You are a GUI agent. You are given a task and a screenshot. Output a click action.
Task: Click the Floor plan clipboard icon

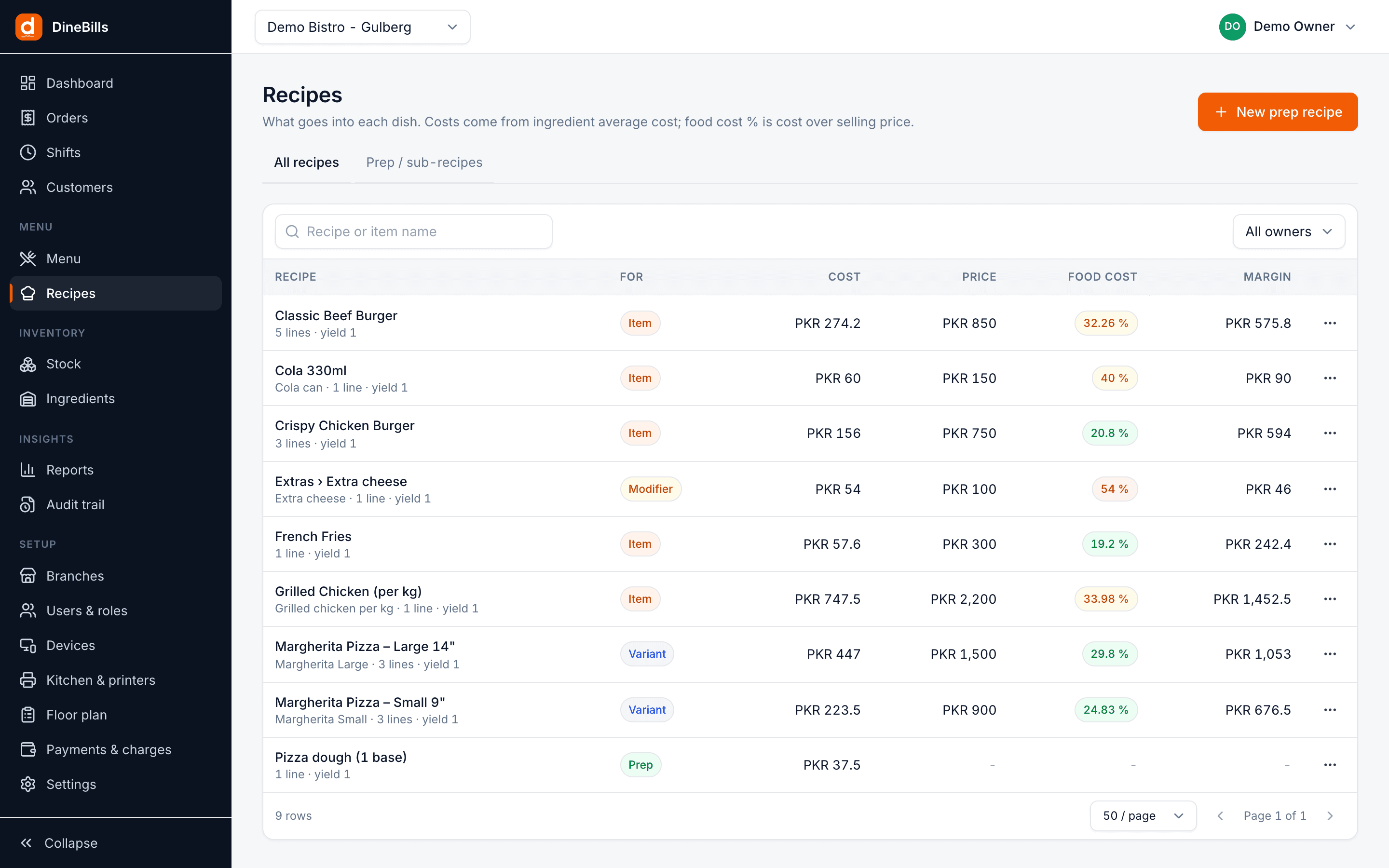point(27,715)
